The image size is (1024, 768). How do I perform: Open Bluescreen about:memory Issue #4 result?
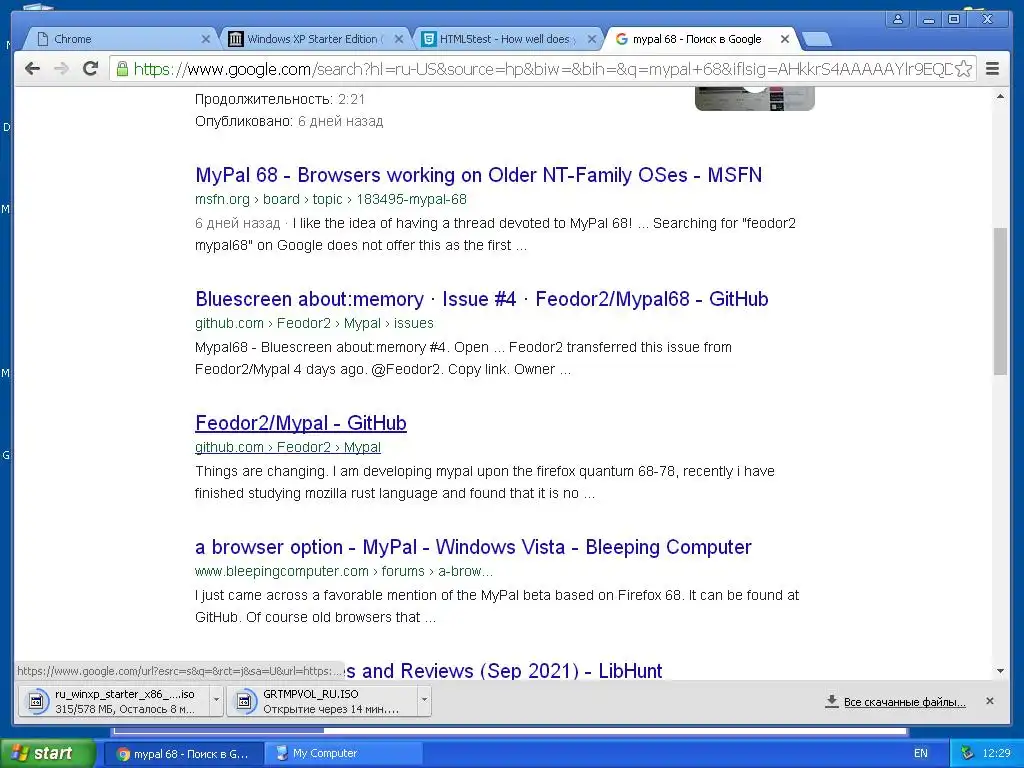point(481,299)
